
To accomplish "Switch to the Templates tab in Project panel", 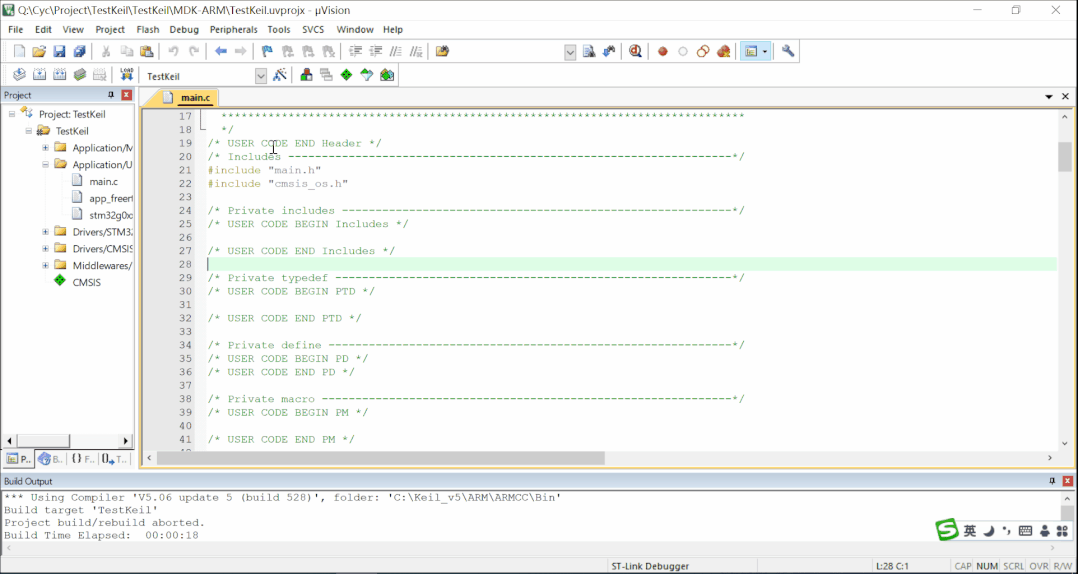I will click(x=114, y=459).
